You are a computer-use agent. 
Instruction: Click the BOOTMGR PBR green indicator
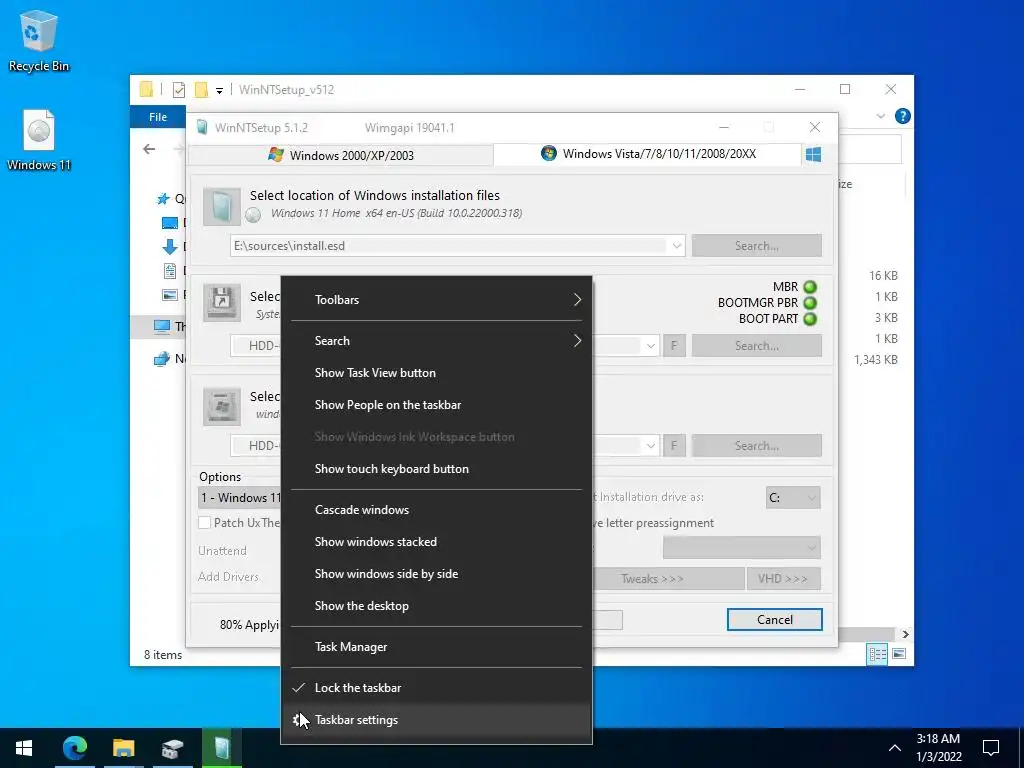pos(810,303)
